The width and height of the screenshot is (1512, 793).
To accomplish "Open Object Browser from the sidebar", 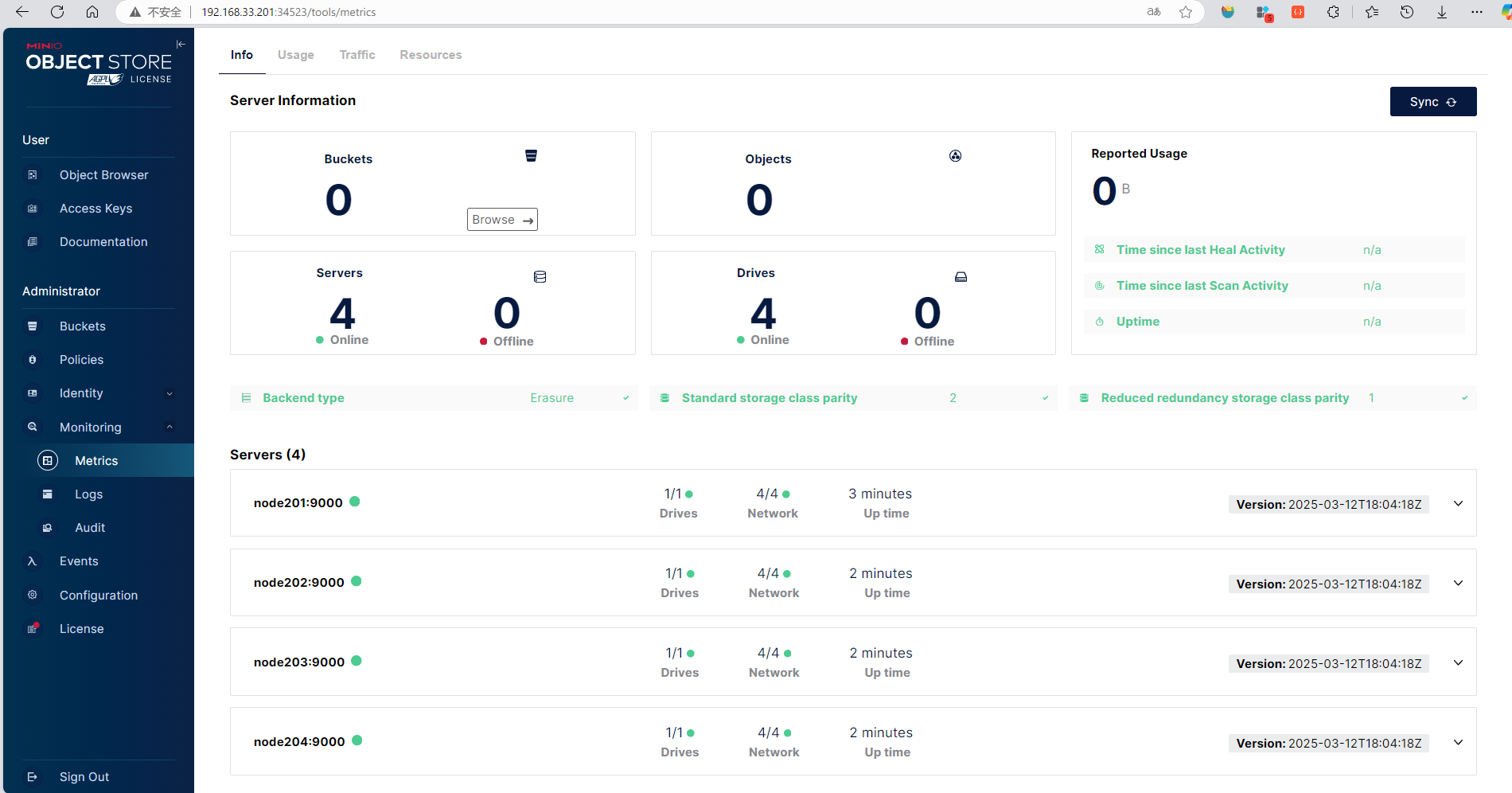I will (103, 175).
